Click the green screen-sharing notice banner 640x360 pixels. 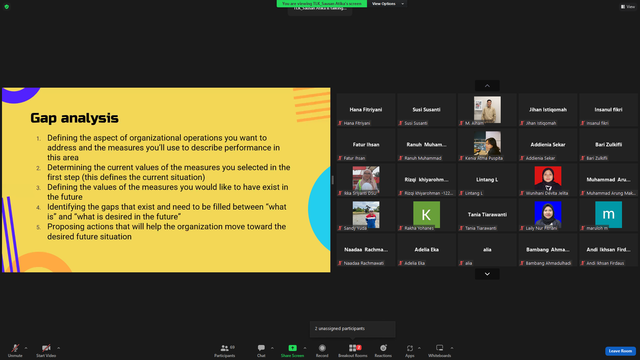pyautogui.click(x=322, y=4)
